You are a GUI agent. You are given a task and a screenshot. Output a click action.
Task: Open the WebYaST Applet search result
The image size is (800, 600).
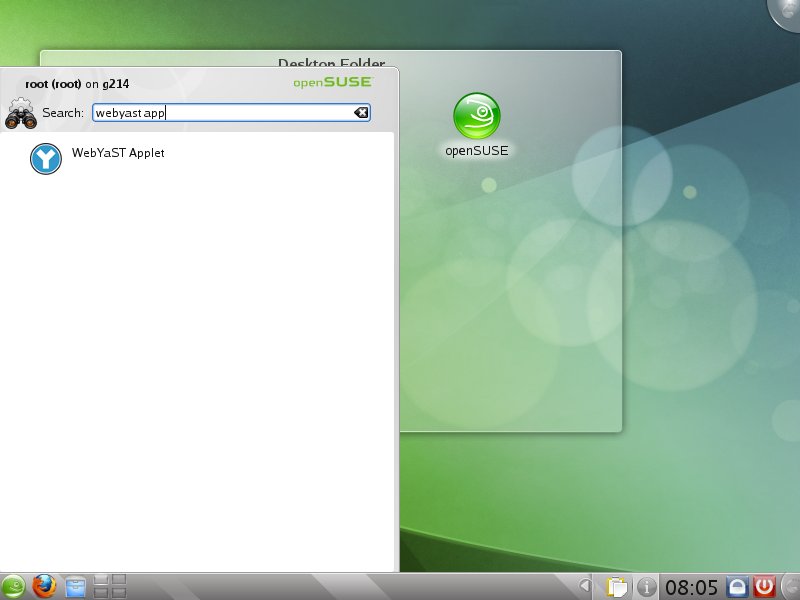point(117,154)
